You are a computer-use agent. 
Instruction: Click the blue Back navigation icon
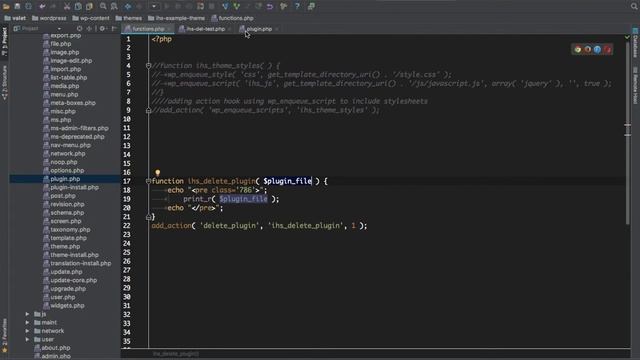128,6
